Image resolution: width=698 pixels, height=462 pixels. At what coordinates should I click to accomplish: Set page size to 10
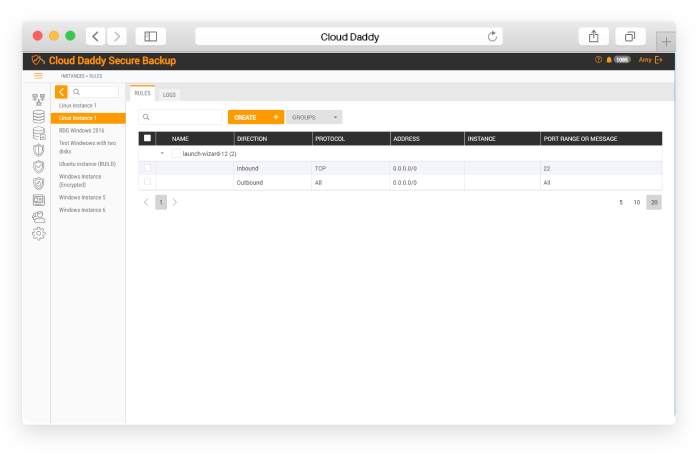point(636,202)
